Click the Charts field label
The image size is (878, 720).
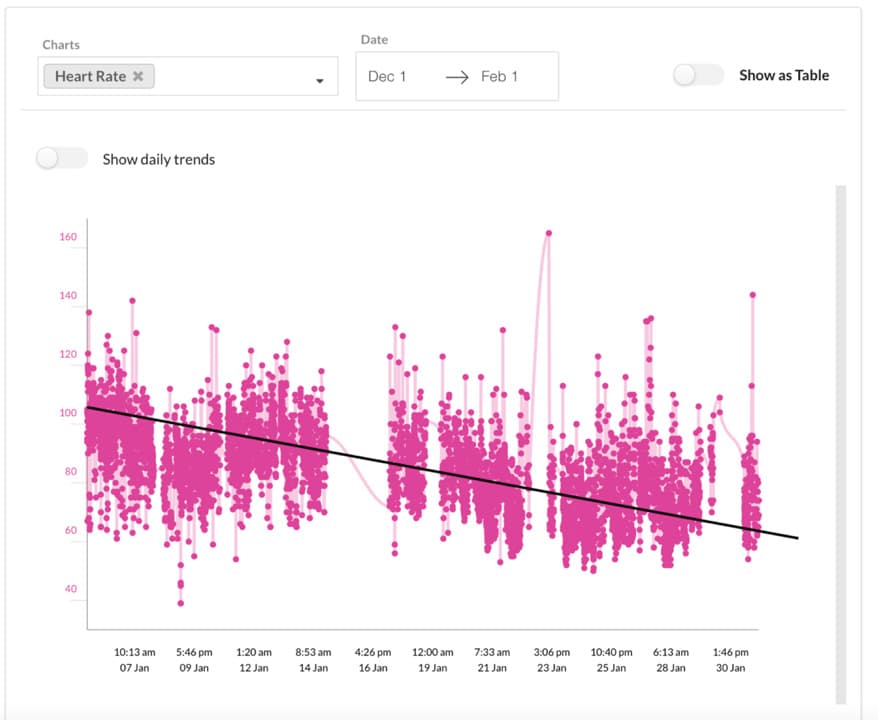61,45
